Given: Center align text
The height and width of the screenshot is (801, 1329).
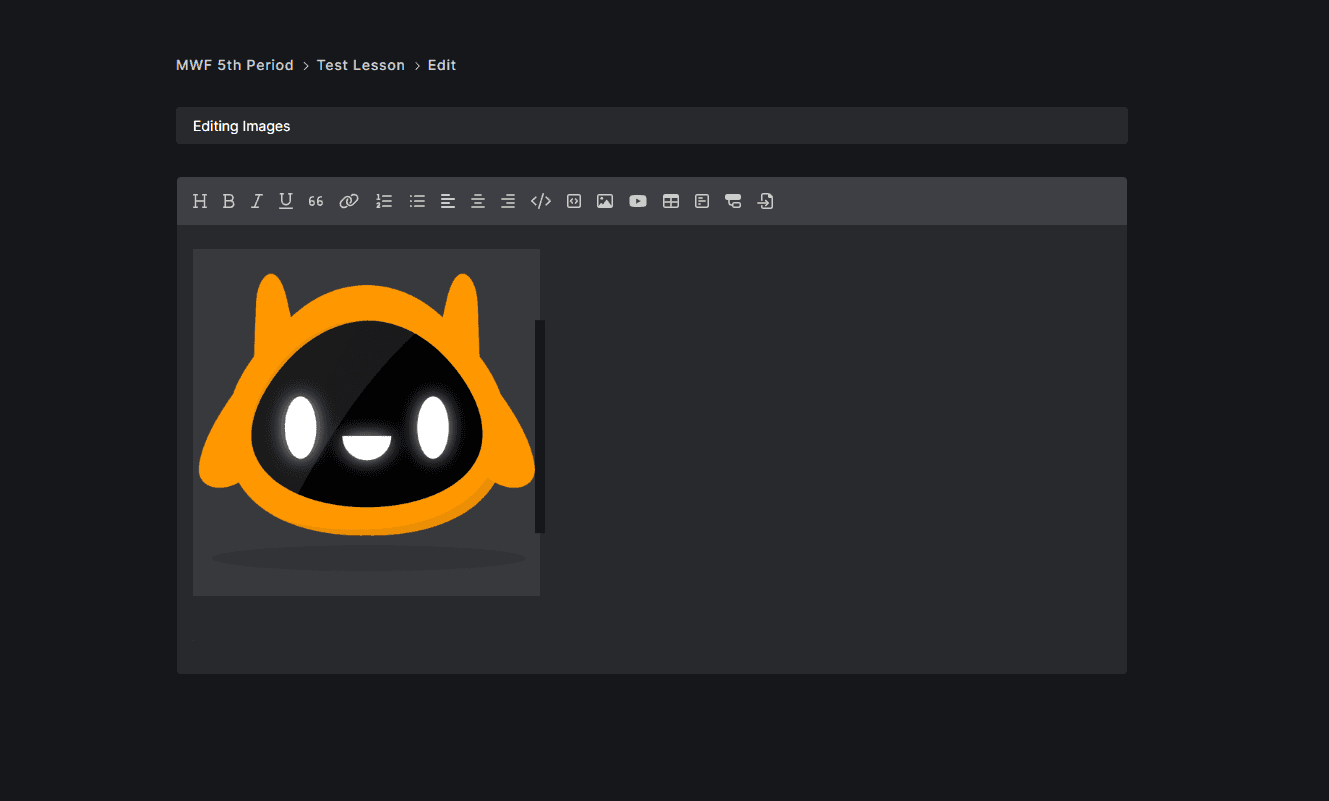Looking at the screenshot, I should pos(478,201).
